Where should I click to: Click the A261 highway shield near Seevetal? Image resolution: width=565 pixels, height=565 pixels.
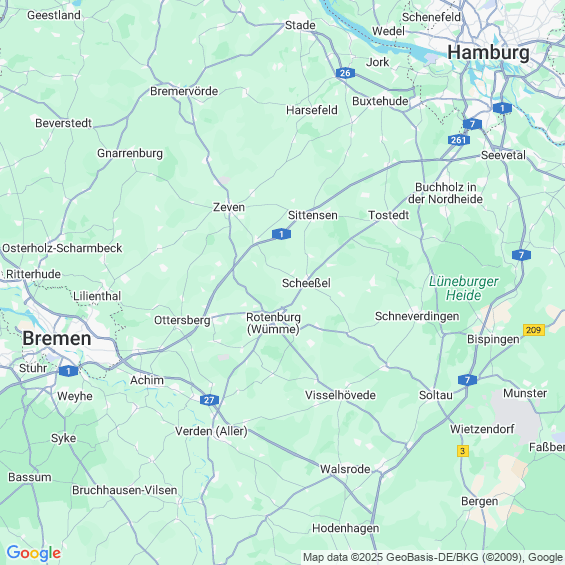[459, 140]
